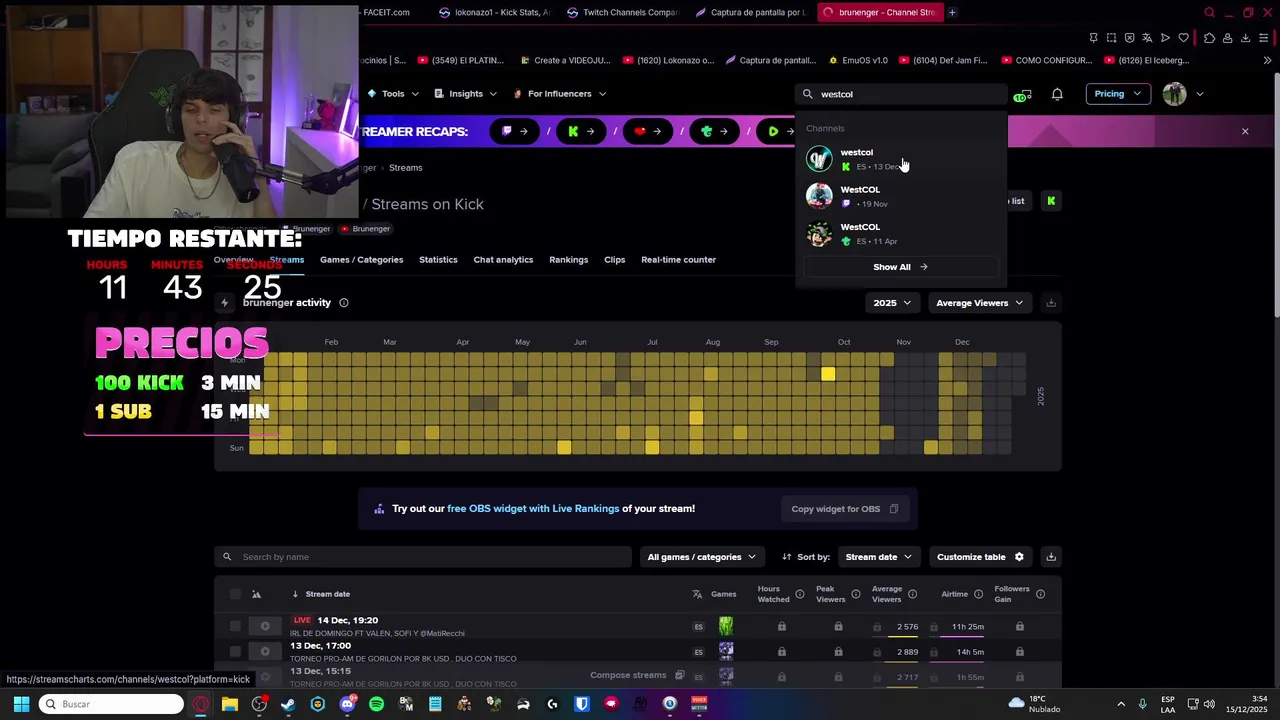Viewport: 1280px width, 720px height.
Task: Click the Compose streams button
Action: (x=637, y=675)
